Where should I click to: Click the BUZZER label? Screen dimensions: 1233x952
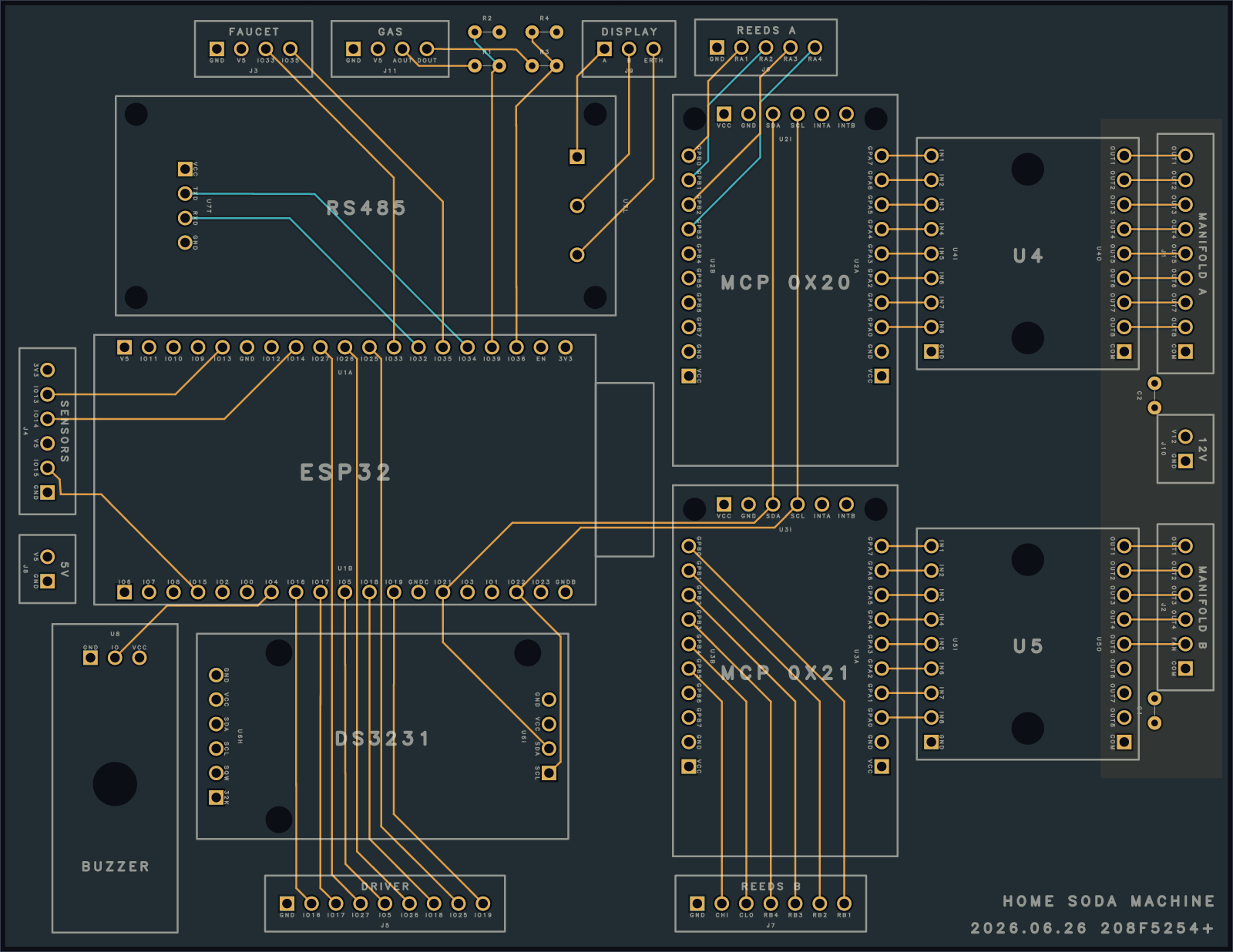coord(116,867)
